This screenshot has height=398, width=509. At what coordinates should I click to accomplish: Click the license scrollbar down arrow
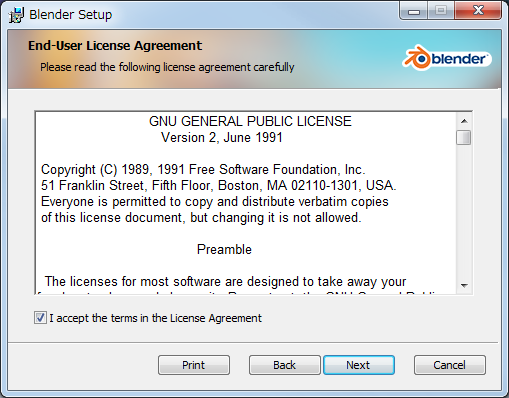coord(464,285)
